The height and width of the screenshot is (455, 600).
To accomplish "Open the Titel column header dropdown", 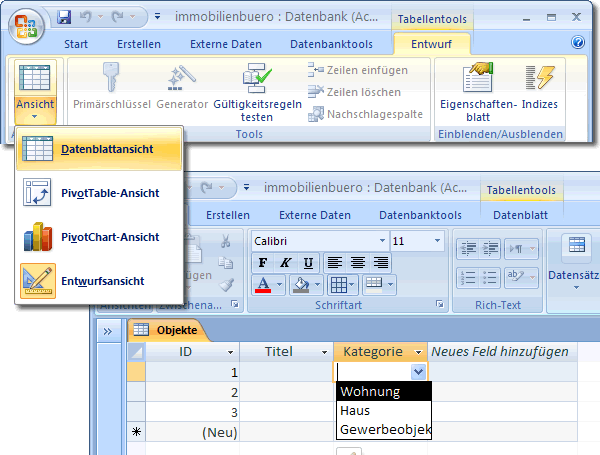I will tap(324, 352).
